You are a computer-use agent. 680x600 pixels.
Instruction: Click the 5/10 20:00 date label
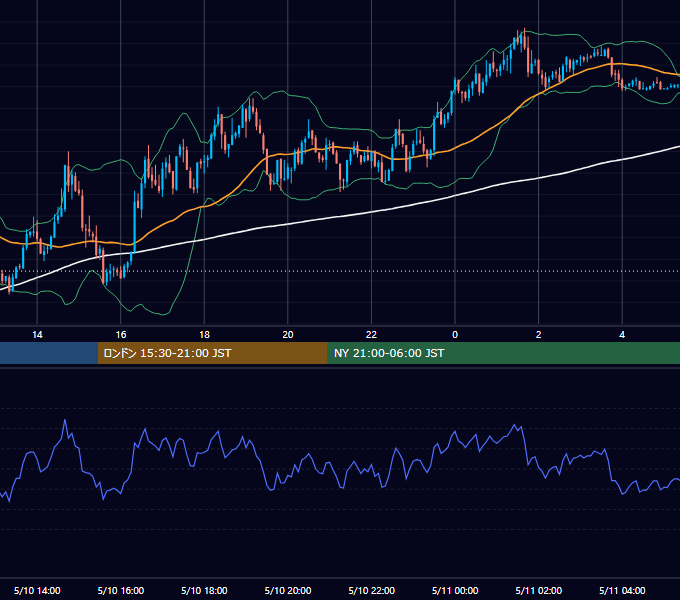pos(288,590)
